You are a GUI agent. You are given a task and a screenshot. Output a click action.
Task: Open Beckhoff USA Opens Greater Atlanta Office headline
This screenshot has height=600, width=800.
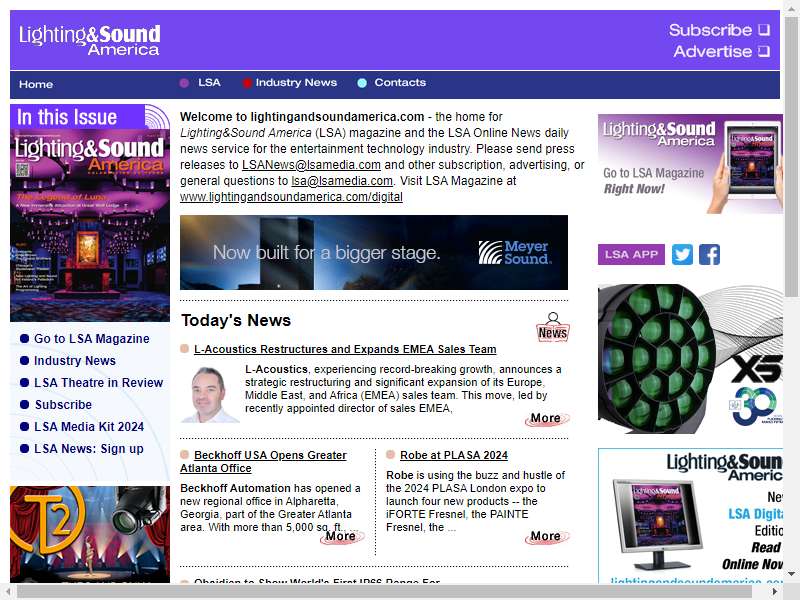263,461
